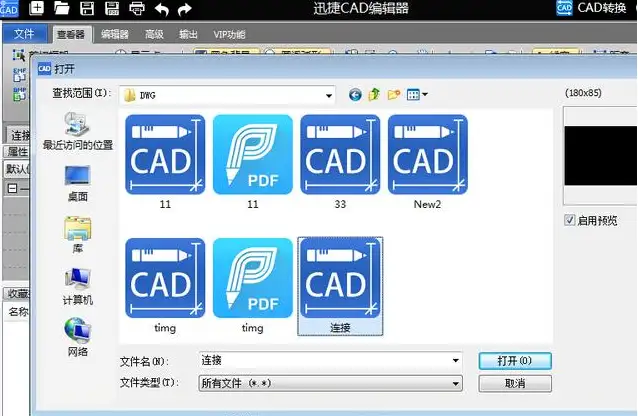Click the 打开(O) button

(x=515, y=361)
